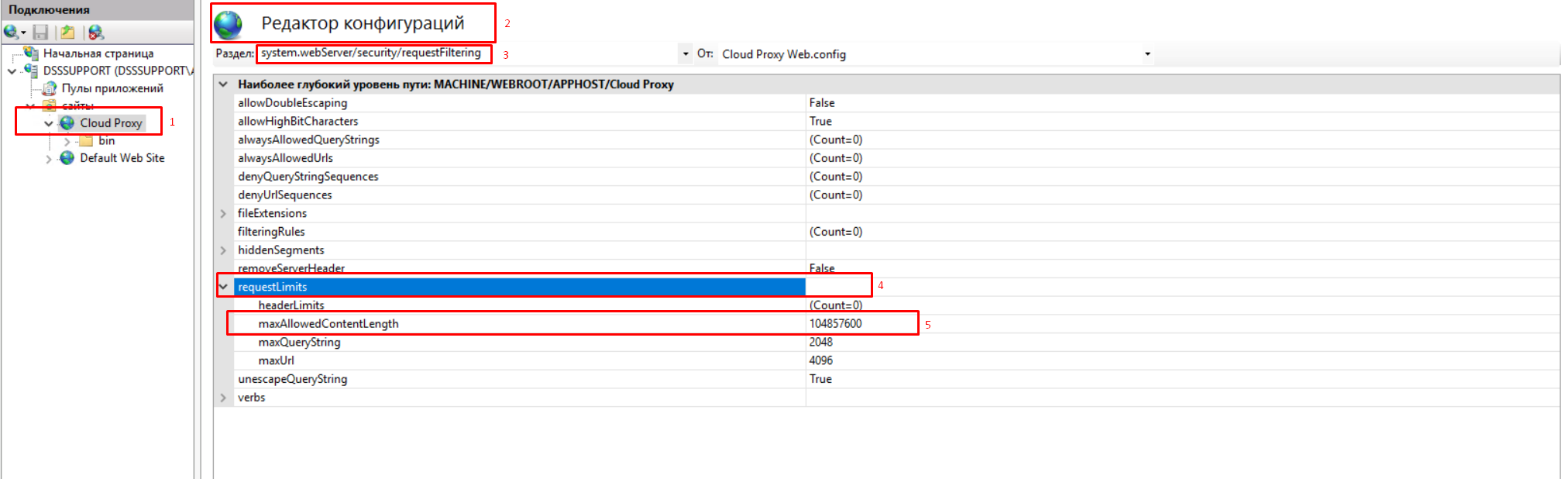Image resolution: width=1568 pixels, height=479 pixels.
Task: Expand the verbs node
Action: click(x=224, y=398)
